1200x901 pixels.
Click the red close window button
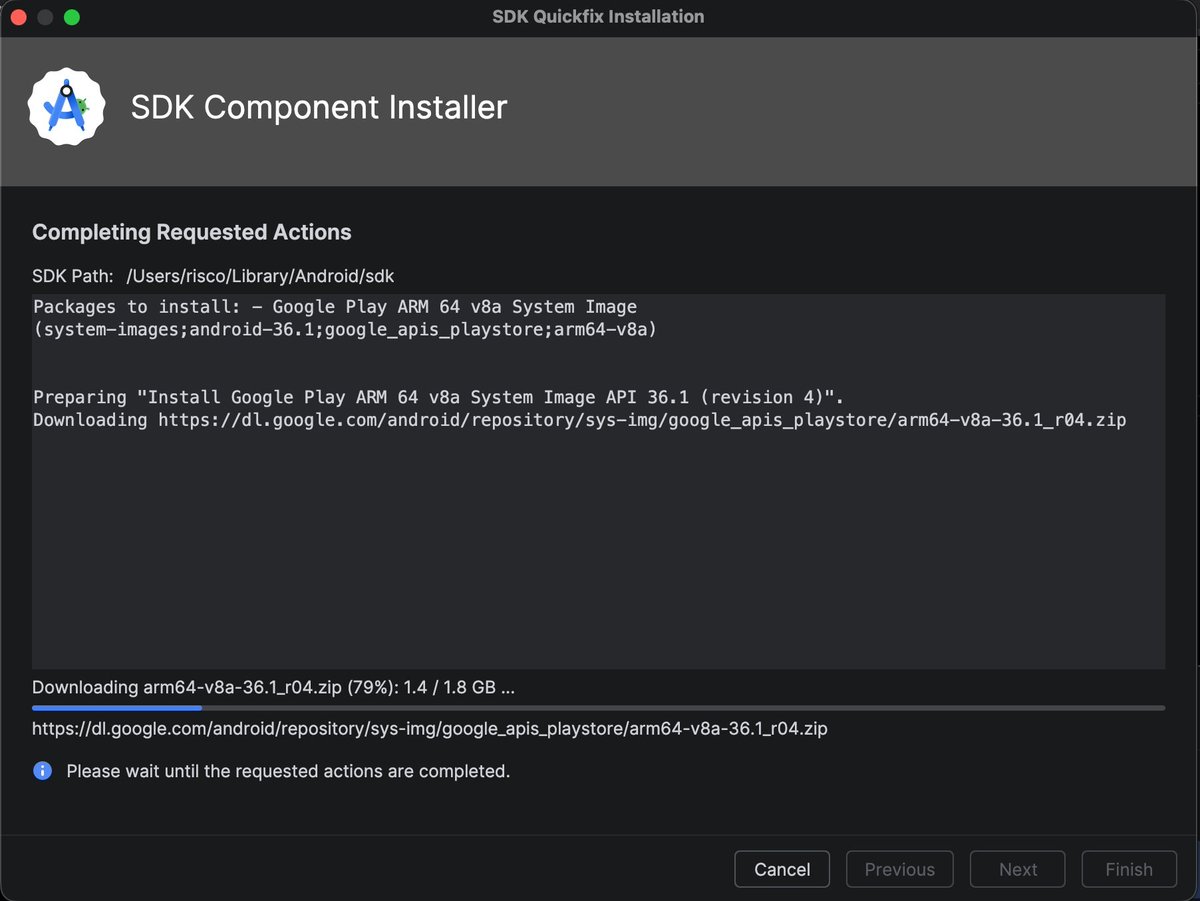point(19,17)
